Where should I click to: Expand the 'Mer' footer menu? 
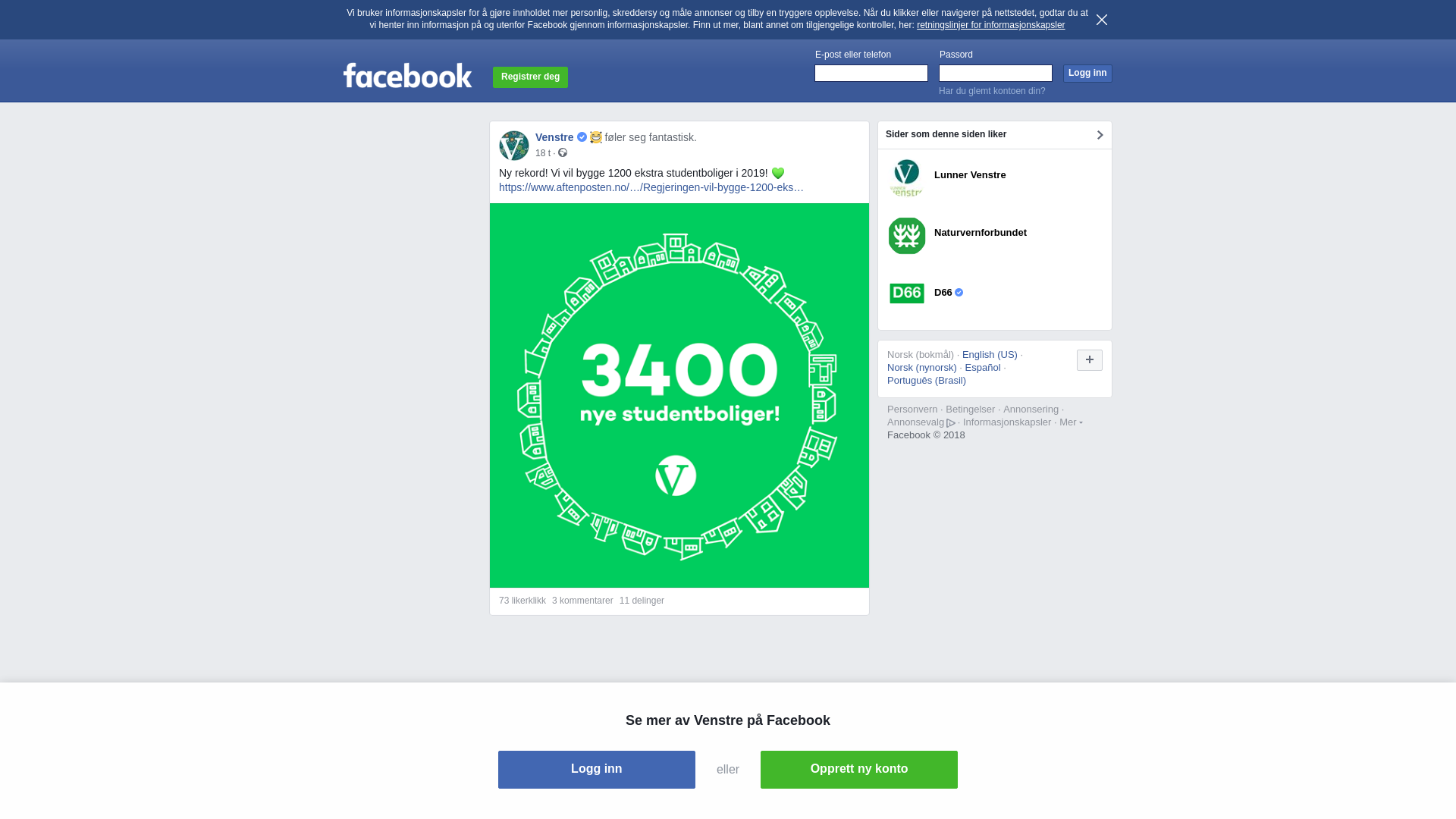pyautogui.click(x=1071, y=422)
